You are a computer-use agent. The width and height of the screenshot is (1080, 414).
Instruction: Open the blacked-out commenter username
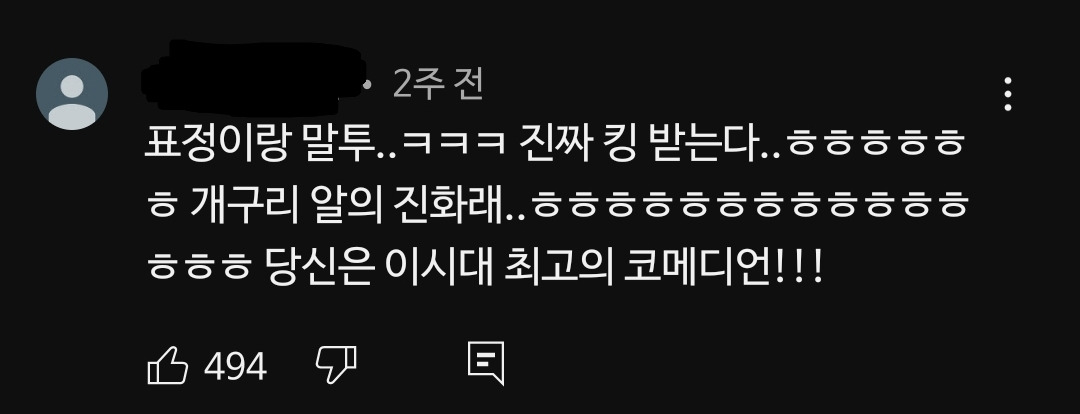(x=252, y=79)
